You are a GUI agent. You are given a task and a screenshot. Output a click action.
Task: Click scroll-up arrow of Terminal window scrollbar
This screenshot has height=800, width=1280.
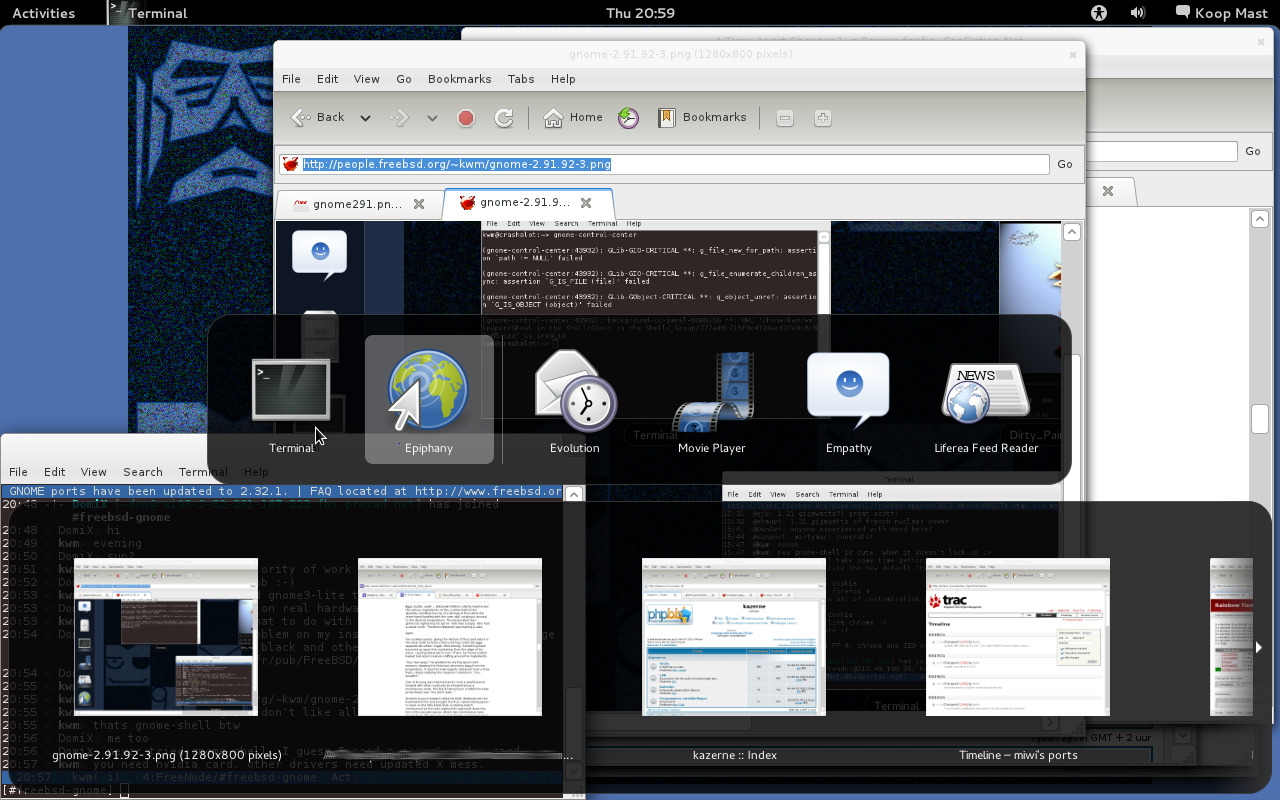click(574, 494)
